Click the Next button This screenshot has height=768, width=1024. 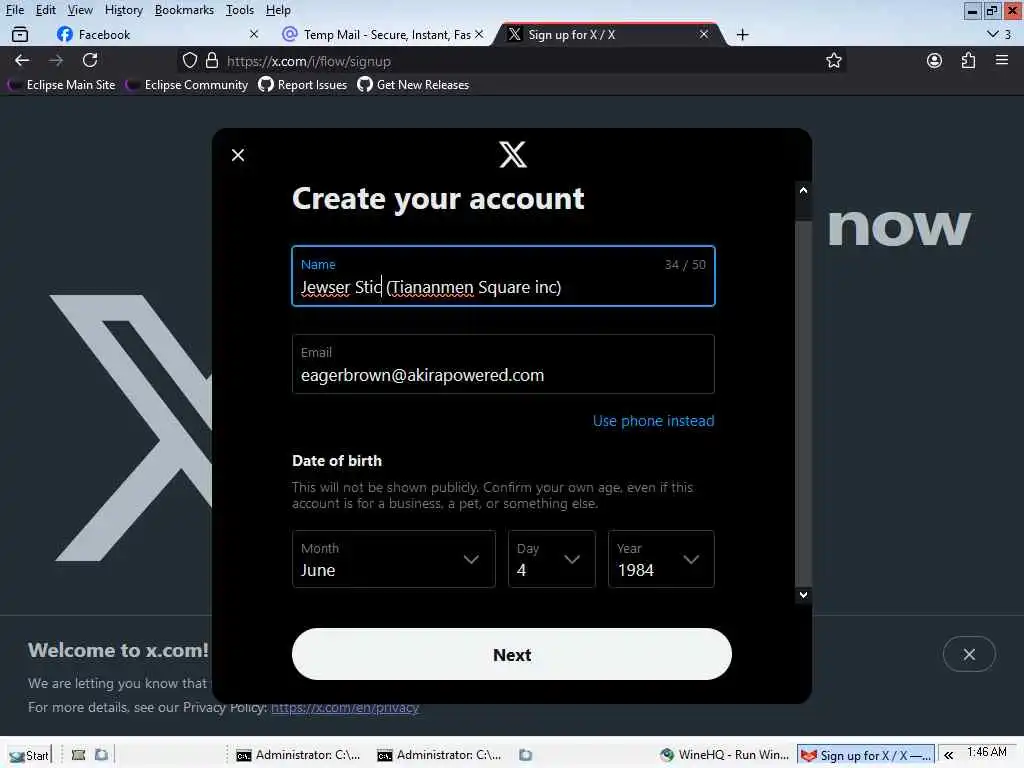click(x=512, y=654)
